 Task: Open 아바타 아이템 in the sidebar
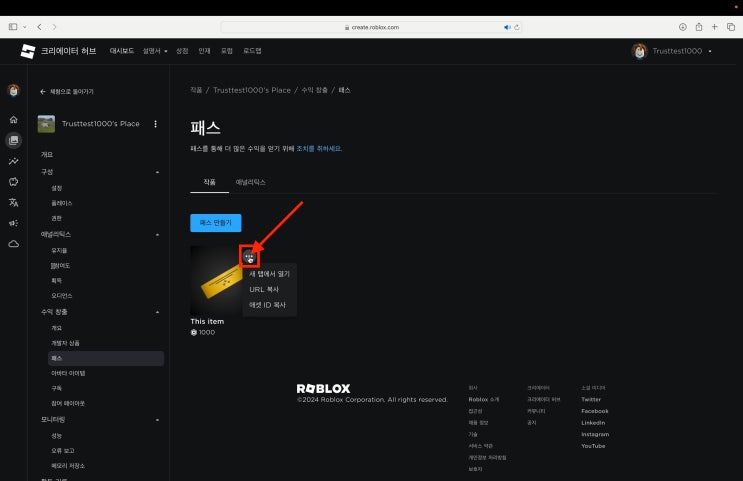point(68,373)
